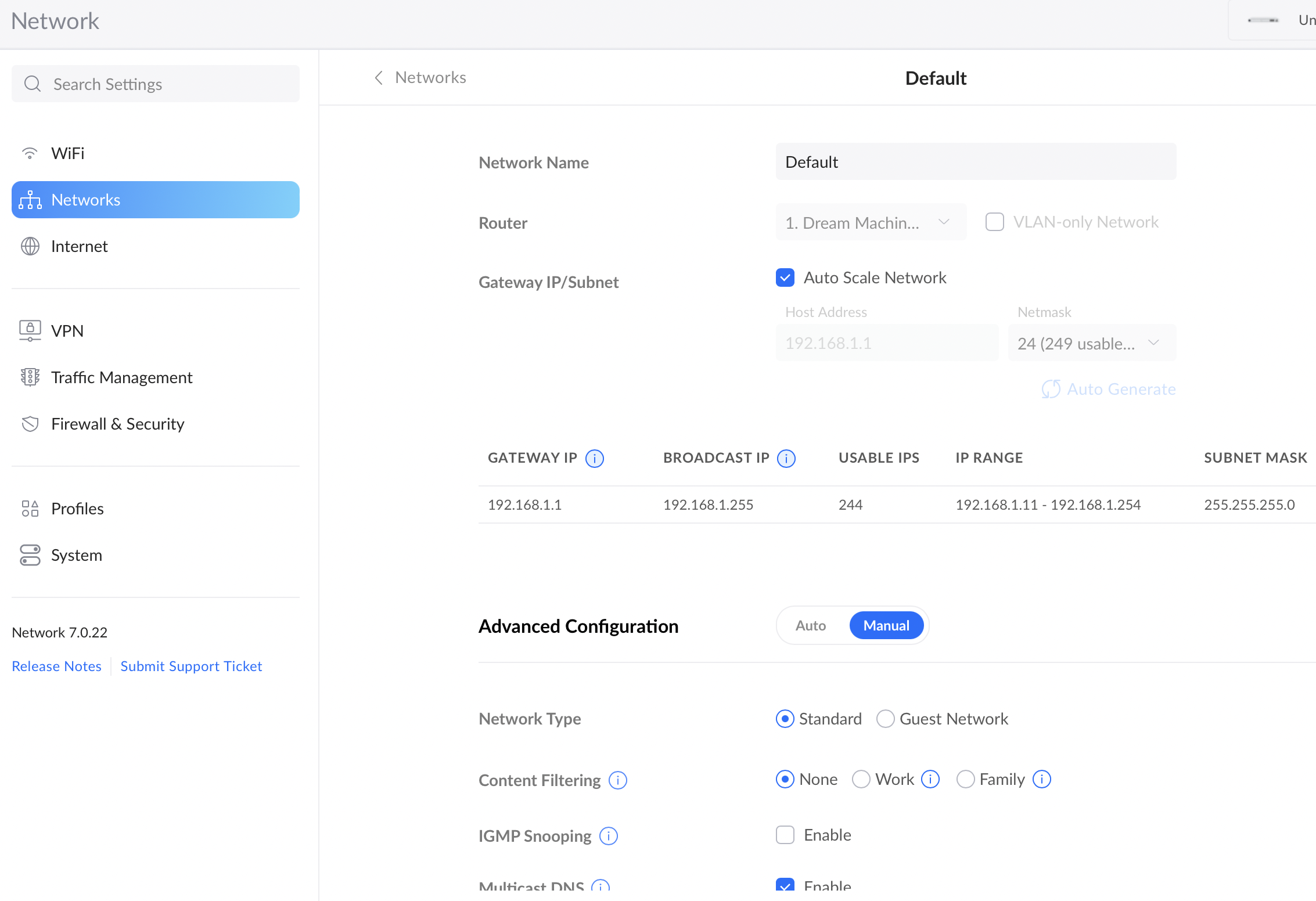Viewport: 1316px width, 901px height.
Task: Click the System toggles icon
Action: click(30, 555)
